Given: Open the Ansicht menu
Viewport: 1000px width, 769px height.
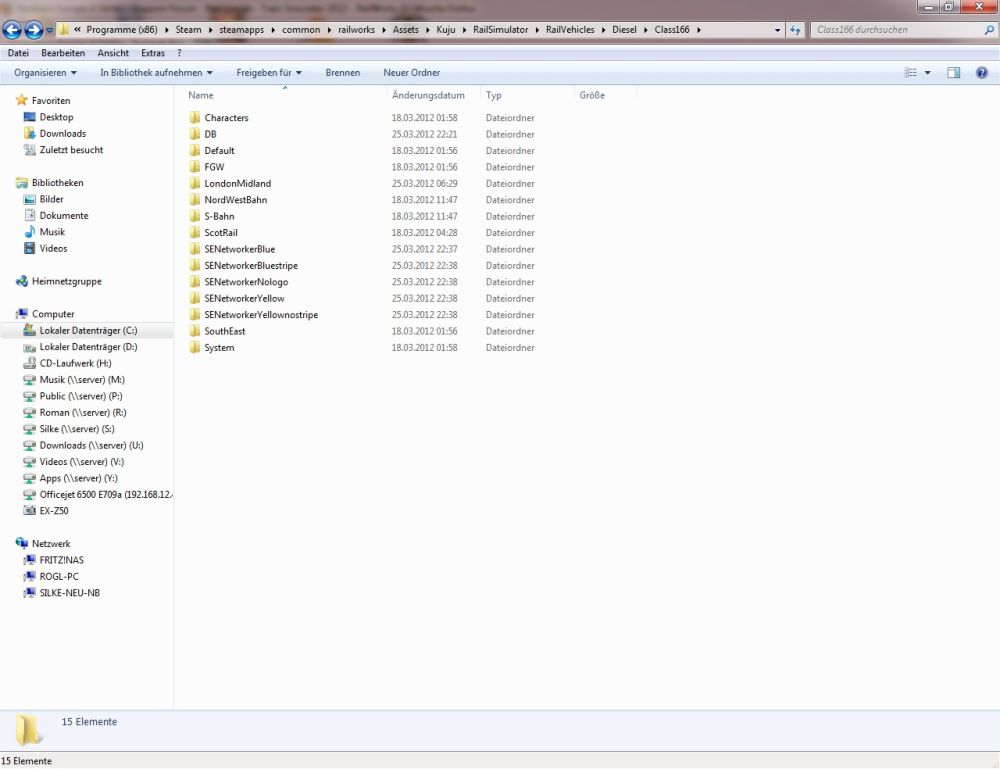Looking at the screenshot, I should click(x=113, y=53).
